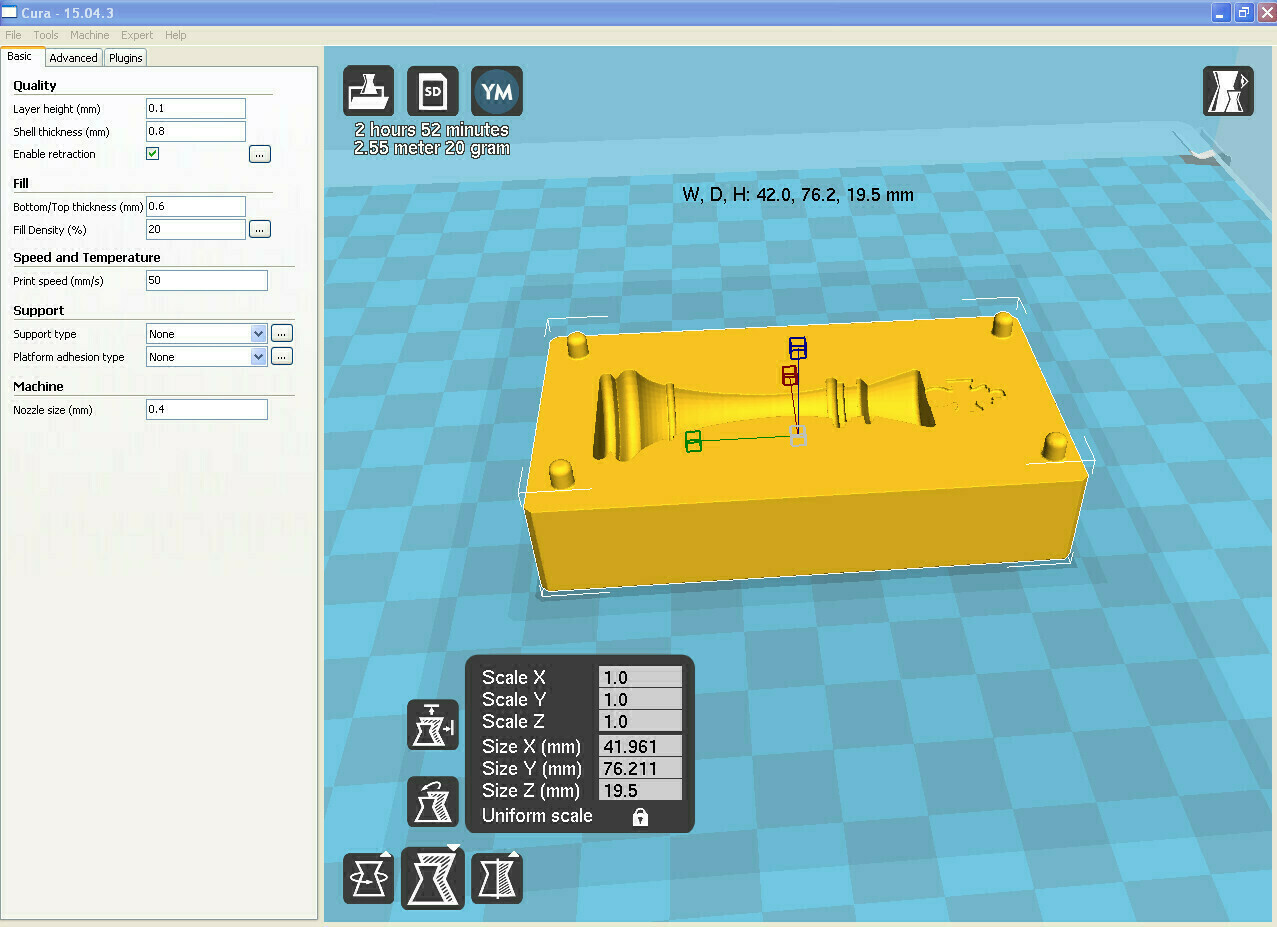Click the Scale to max icon
1277x927 pixels.
click(x=433, y=725)
